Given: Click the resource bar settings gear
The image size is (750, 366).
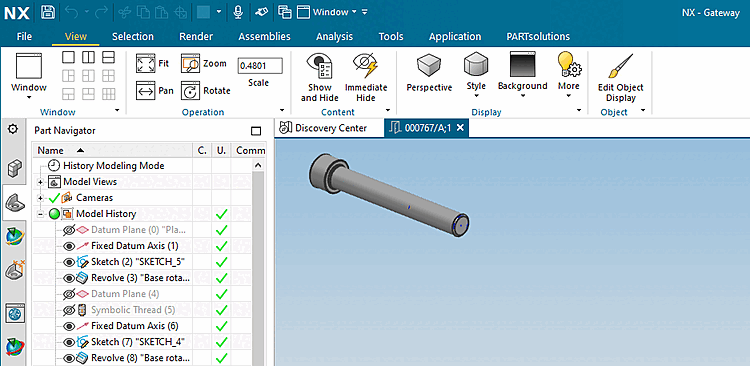Looking at the screenshot, I should coord(13,129).
